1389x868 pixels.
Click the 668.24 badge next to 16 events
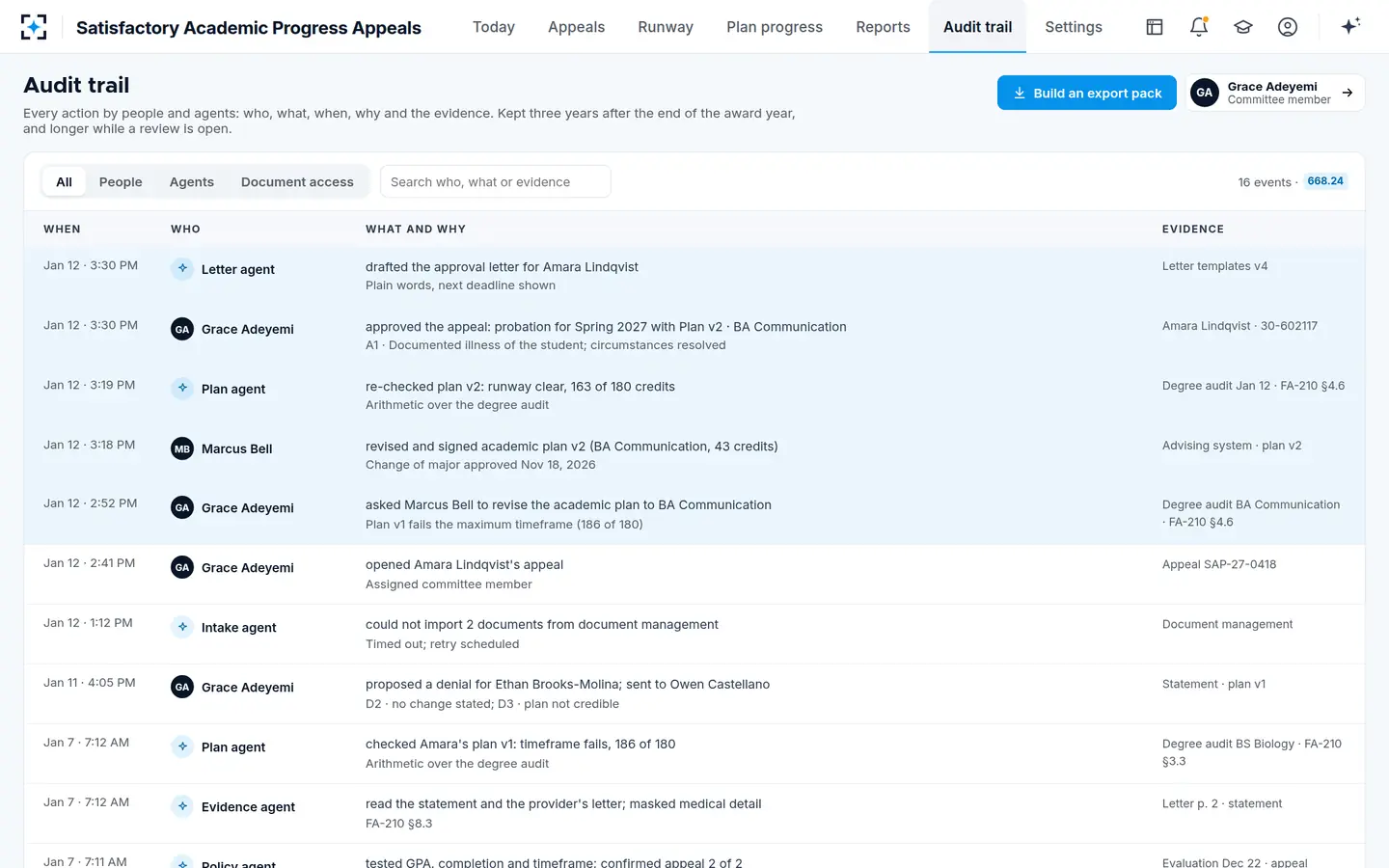pyautogui.click(x=1325, y=181)
